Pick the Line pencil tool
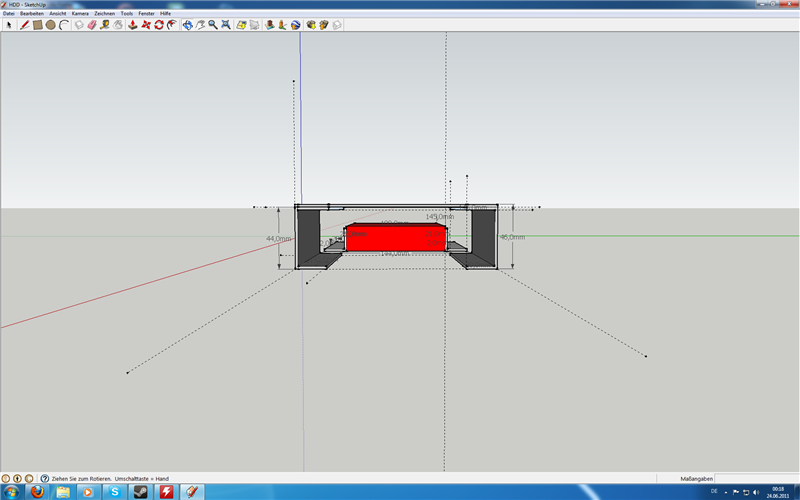Viewport: 800px width, 500px height. (x=24, y=25)
